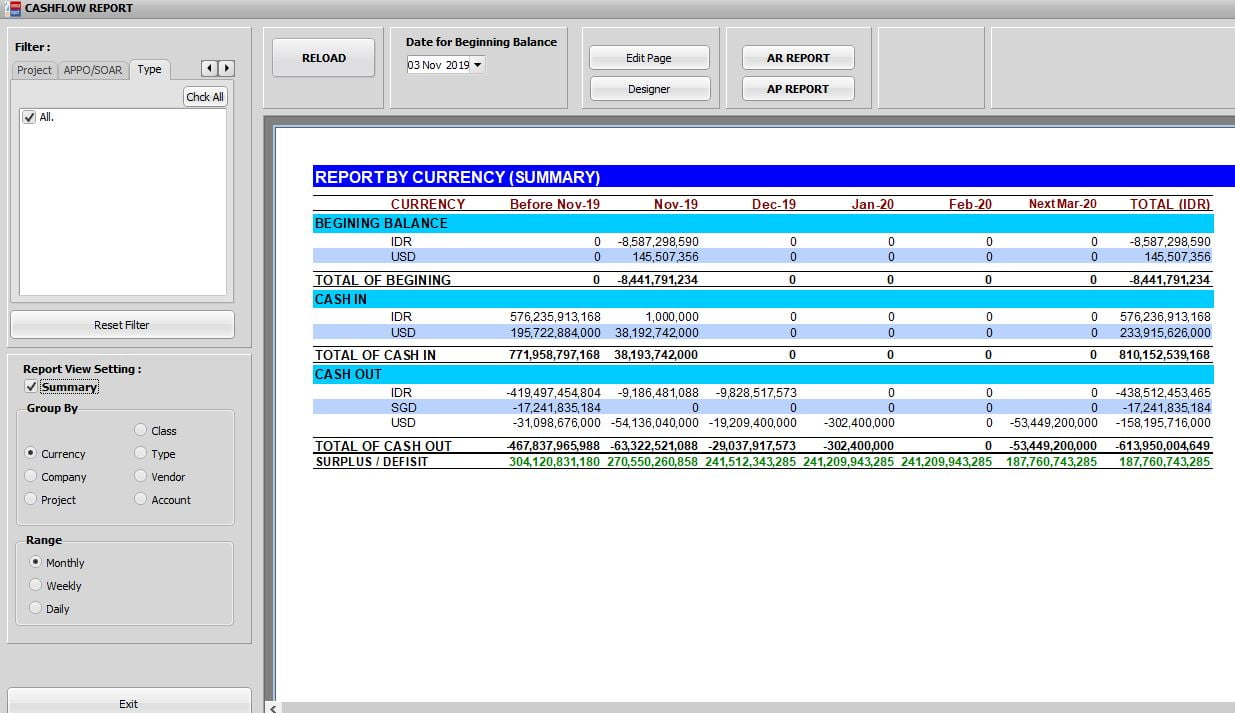This screenshot has width=1235, height=713.
Task: Click the Dec-19 column header
Action: 774,204
